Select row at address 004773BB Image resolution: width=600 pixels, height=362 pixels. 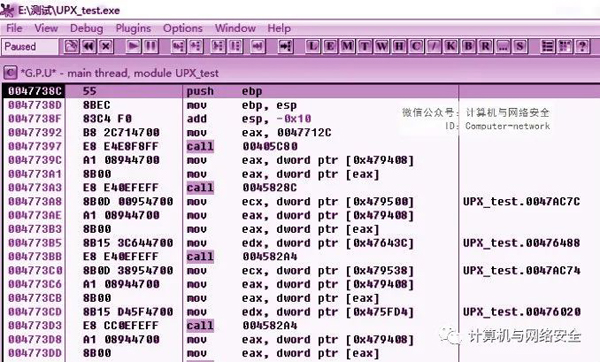click(x=300, y=256)
